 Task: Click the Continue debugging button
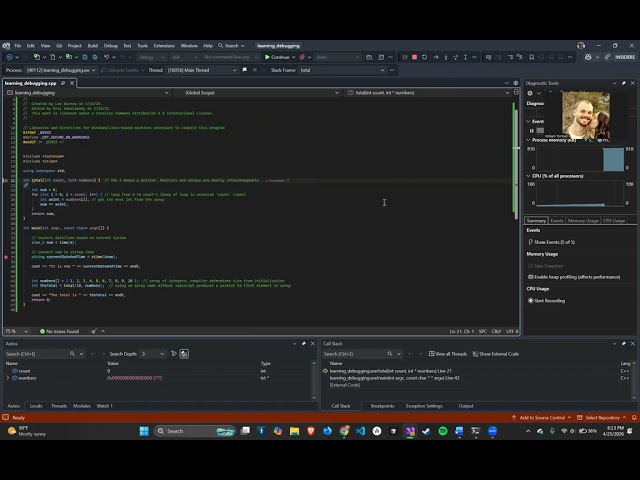click(x=277, y=57)
